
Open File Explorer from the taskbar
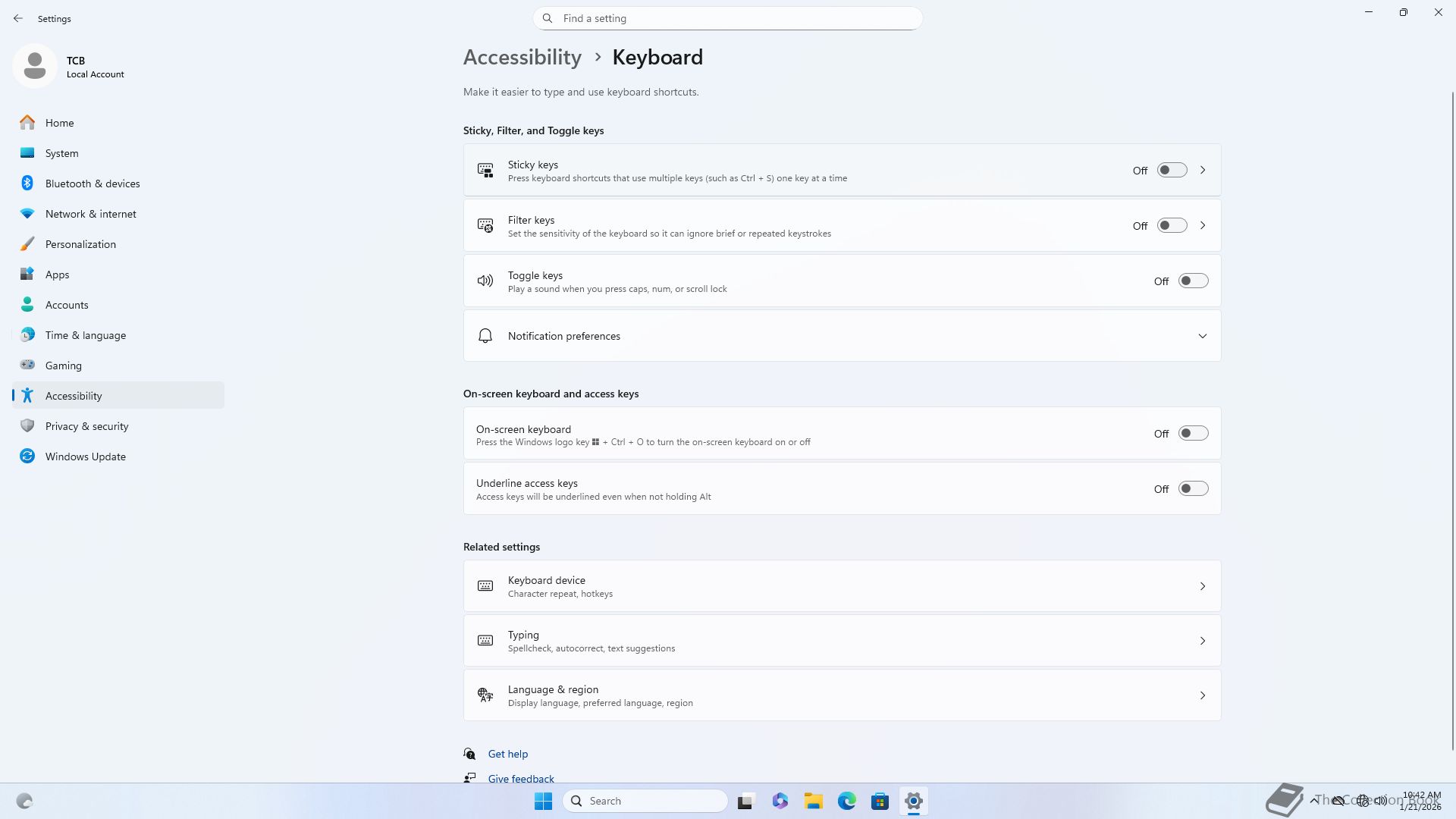click(814, 801)
